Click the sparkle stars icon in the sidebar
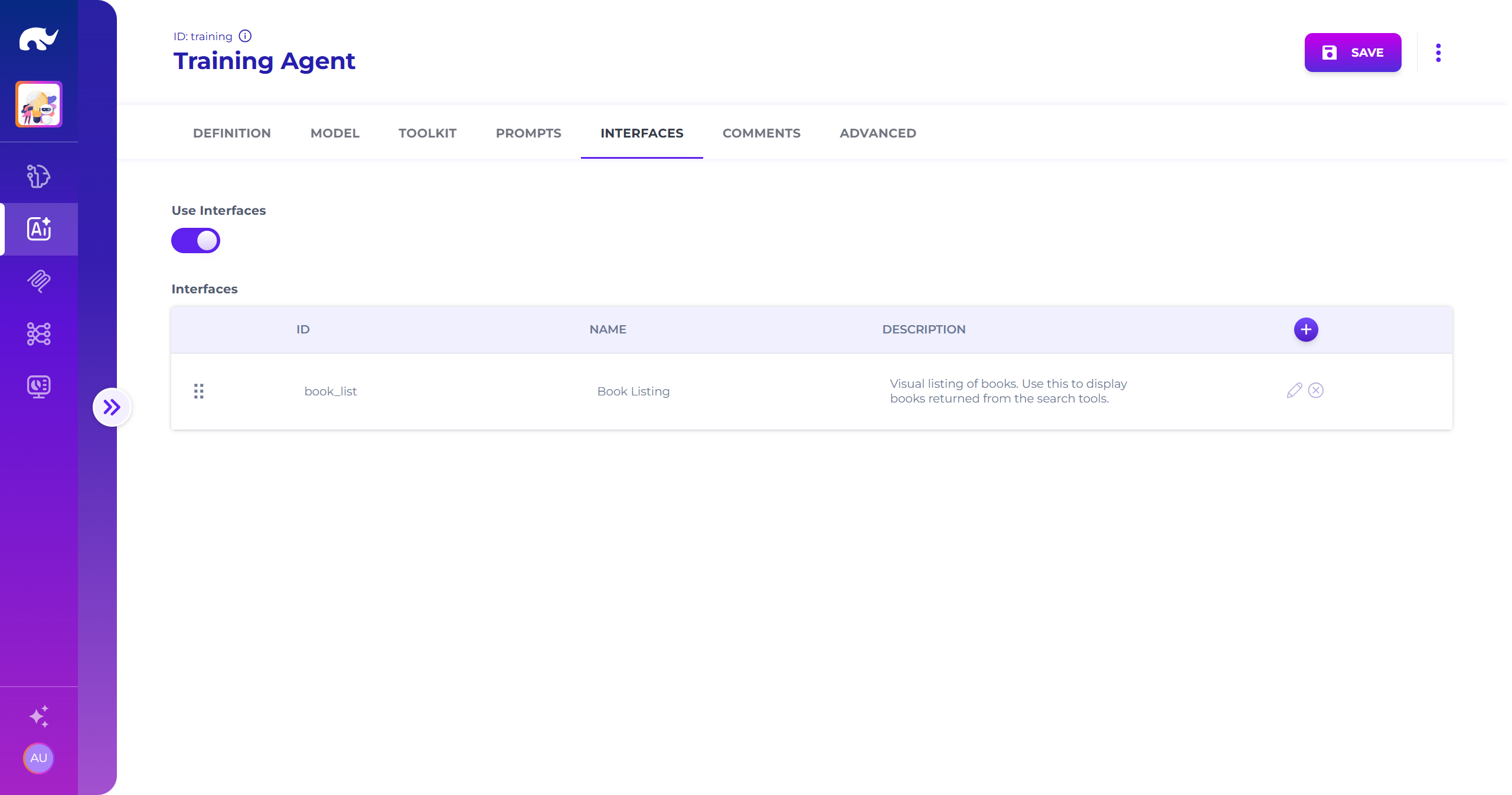The image size is (1512, 795). click(x=39, y=716)
